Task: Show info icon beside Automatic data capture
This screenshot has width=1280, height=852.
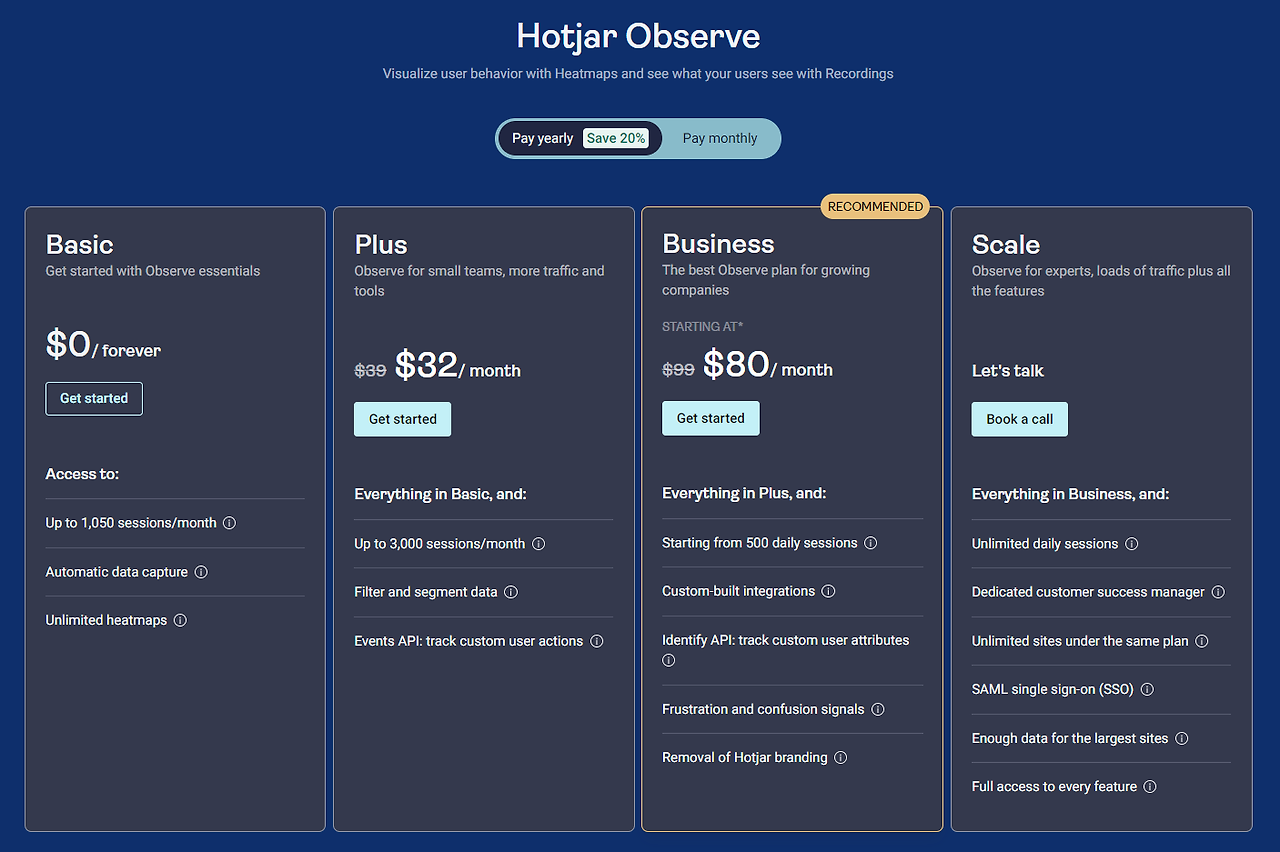Action: (201, 572)
